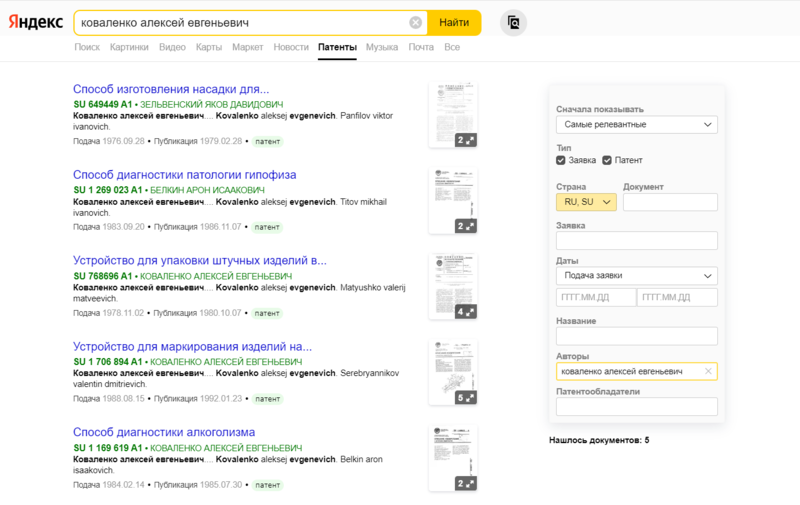800x505 pixels.
Task: Uncheck the Патент checkbox
Action: (x=607, y=160)
